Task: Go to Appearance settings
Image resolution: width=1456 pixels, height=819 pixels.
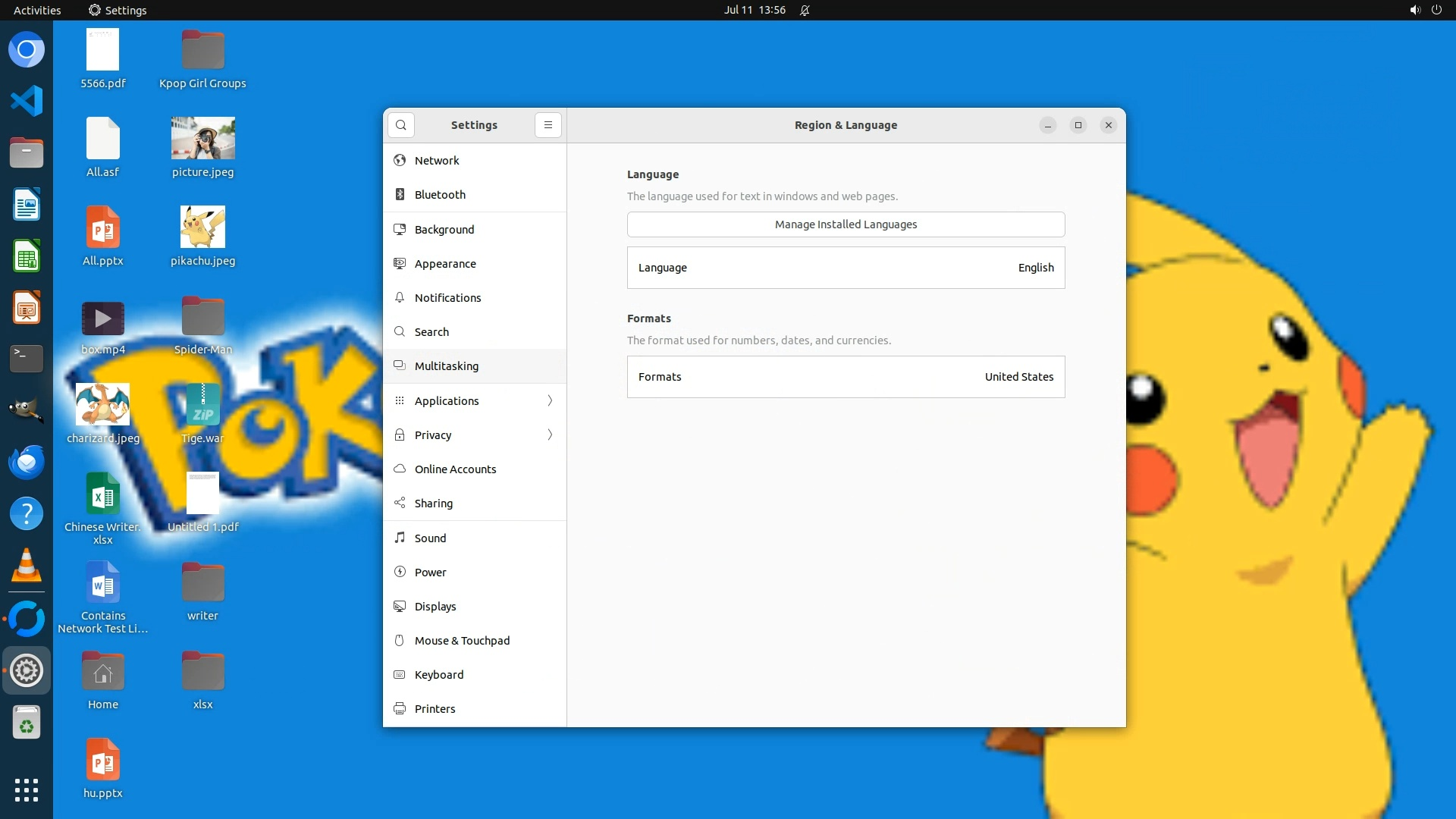Action: pos(445,264)
